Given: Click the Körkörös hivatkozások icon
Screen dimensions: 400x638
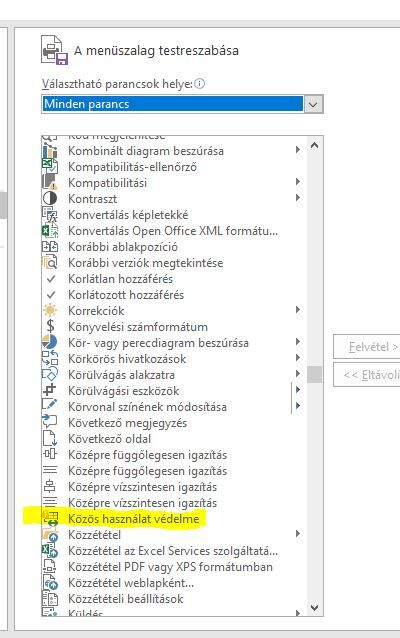Looking at the screenshot, I should click(x=50, y=358).
